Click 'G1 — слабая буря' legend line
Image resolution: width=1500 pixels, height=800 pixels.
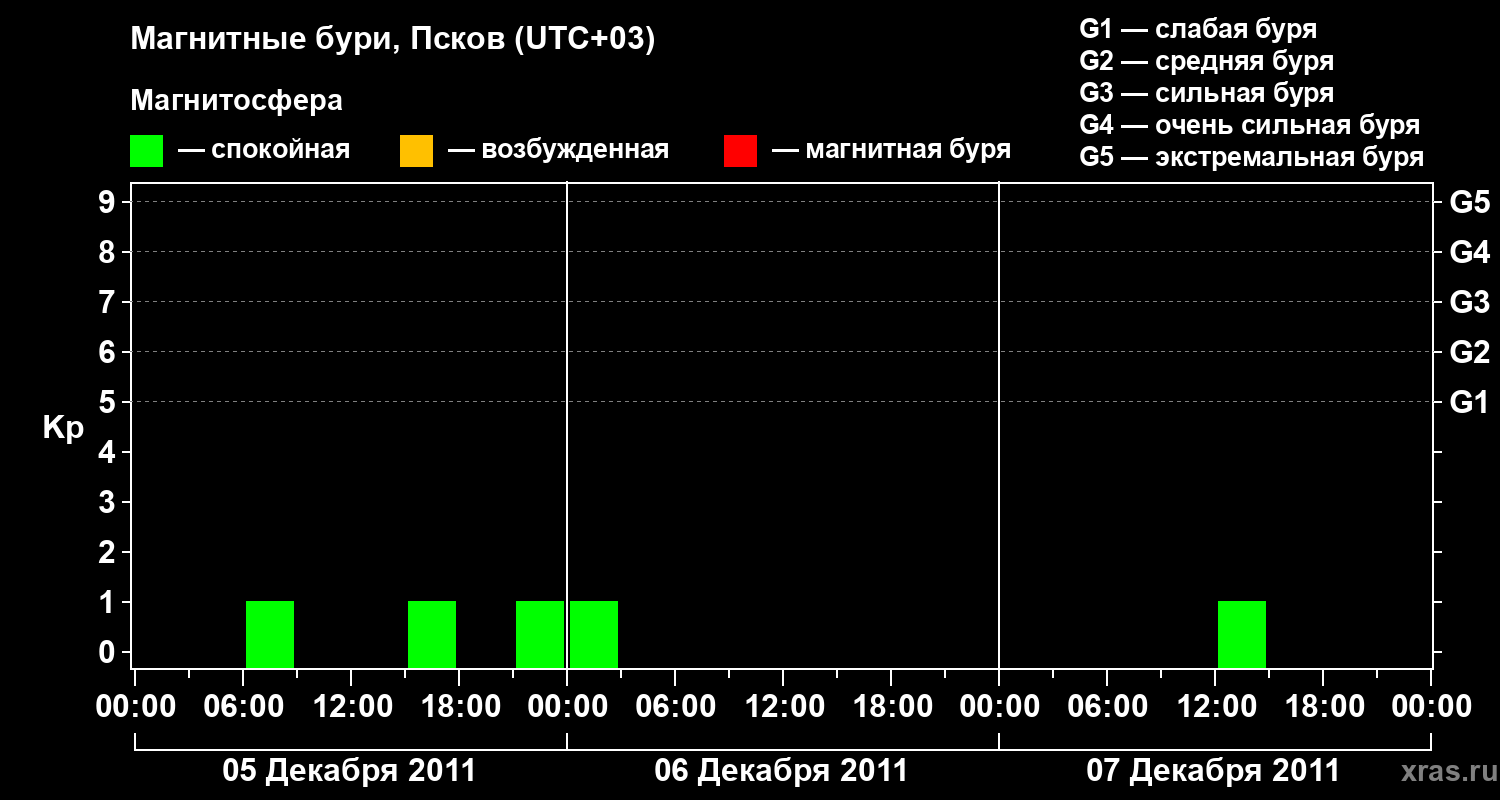click(1198, 28)
